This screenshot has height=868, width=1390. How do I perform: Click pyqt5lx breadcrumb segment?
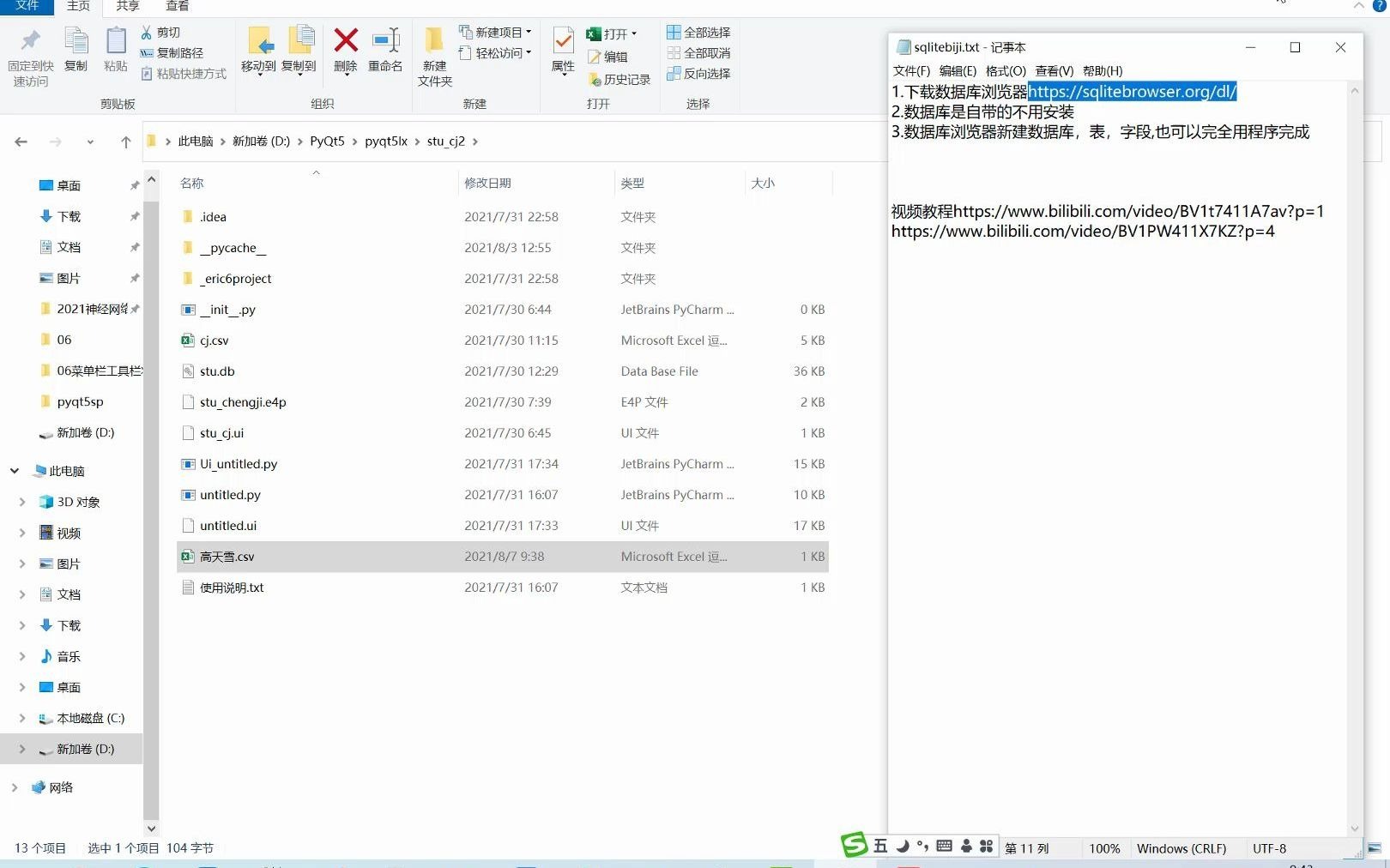(x=386, y=142)
